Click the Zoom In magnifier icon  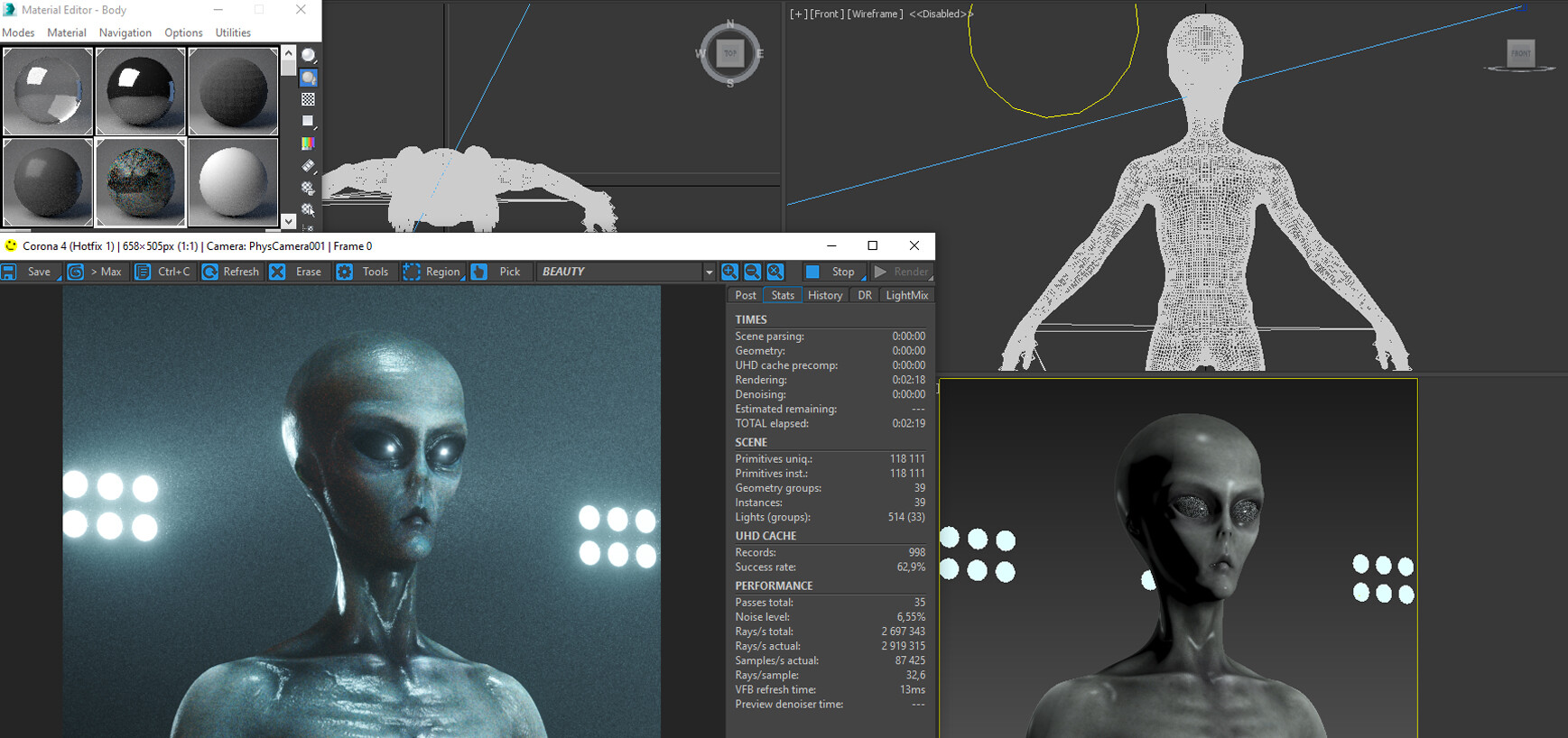point(729,272)
